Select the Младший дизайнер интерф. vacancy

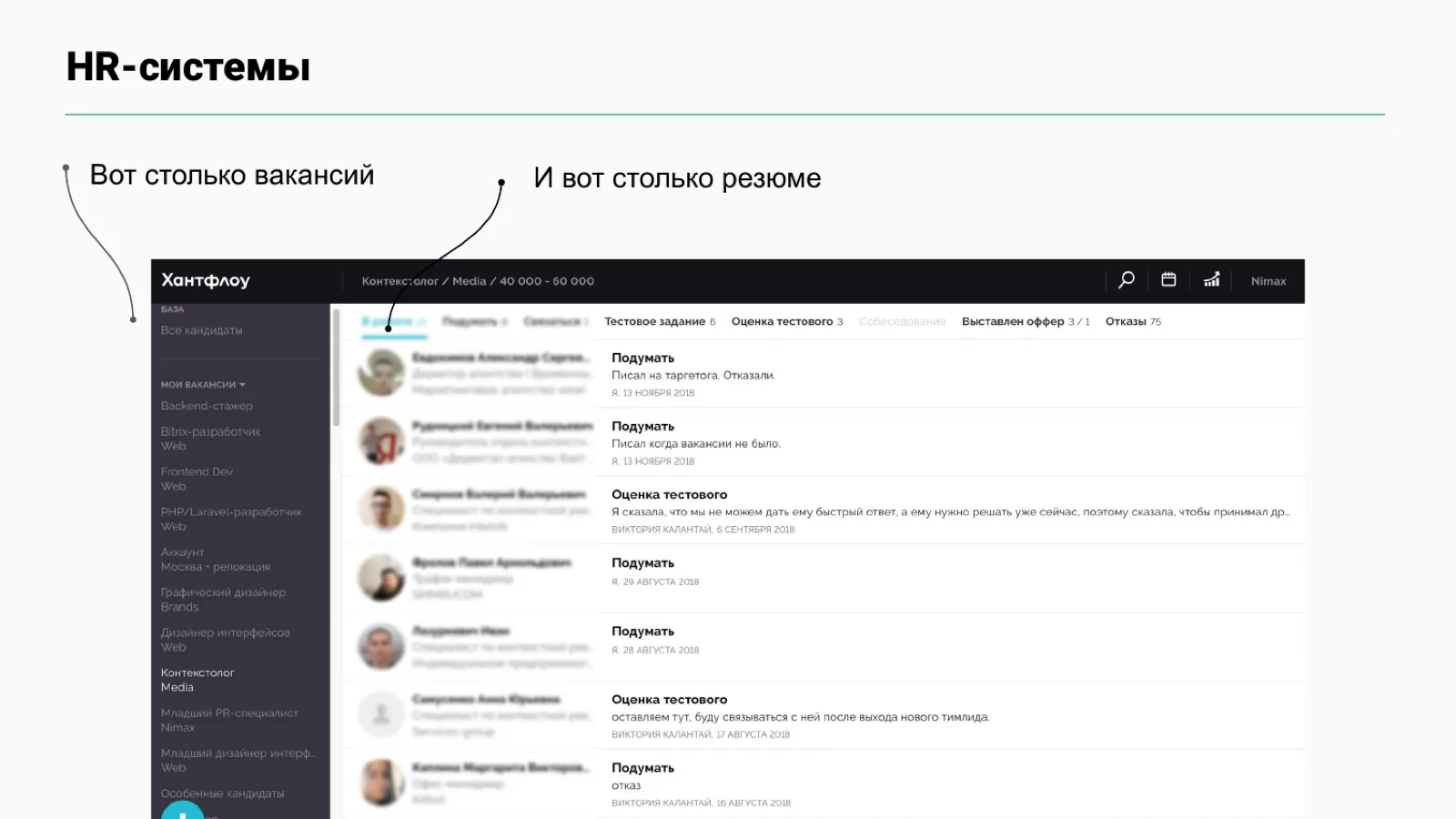[238, 760]
